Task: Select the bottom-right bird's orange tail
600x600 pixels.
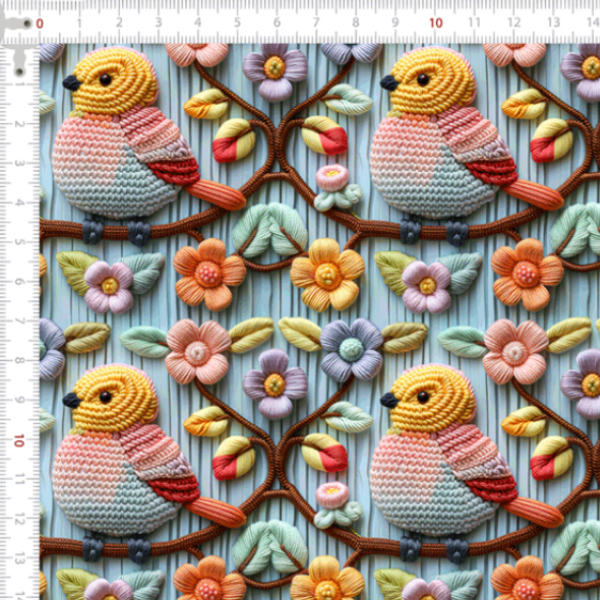Action: (532, 511)
